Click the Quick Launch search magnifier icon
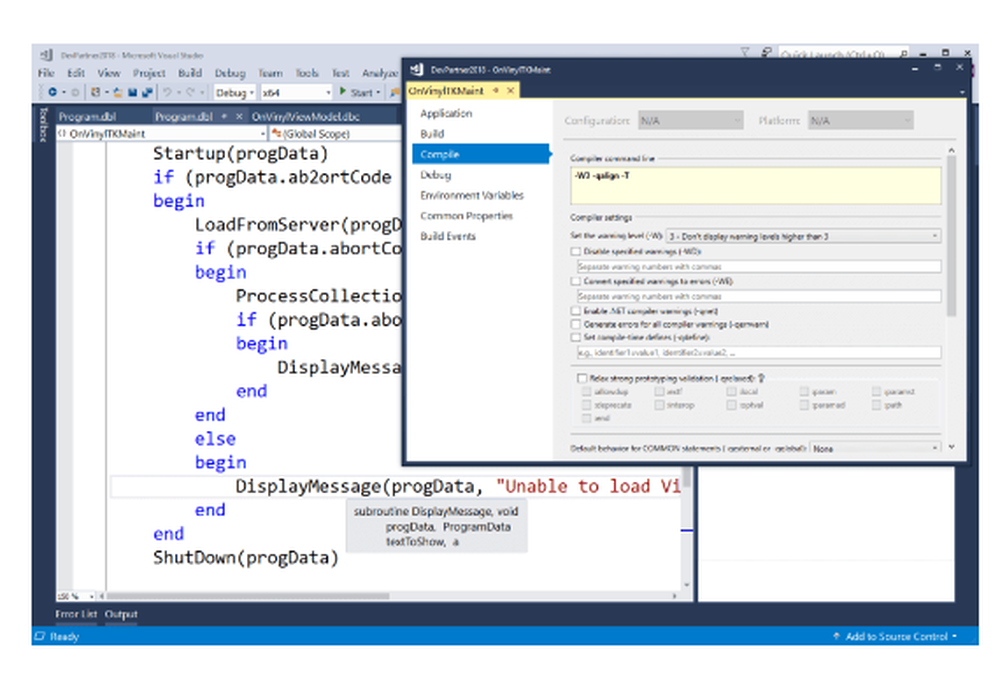This screenshot has width=1000, height=682. tap(904, 54)
